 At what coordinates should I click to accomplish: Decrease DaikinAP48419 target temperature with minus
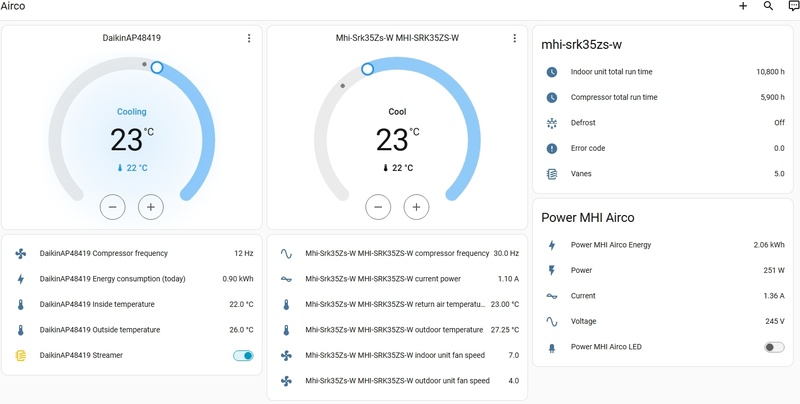pyautogui.click(x=113, y=207)
